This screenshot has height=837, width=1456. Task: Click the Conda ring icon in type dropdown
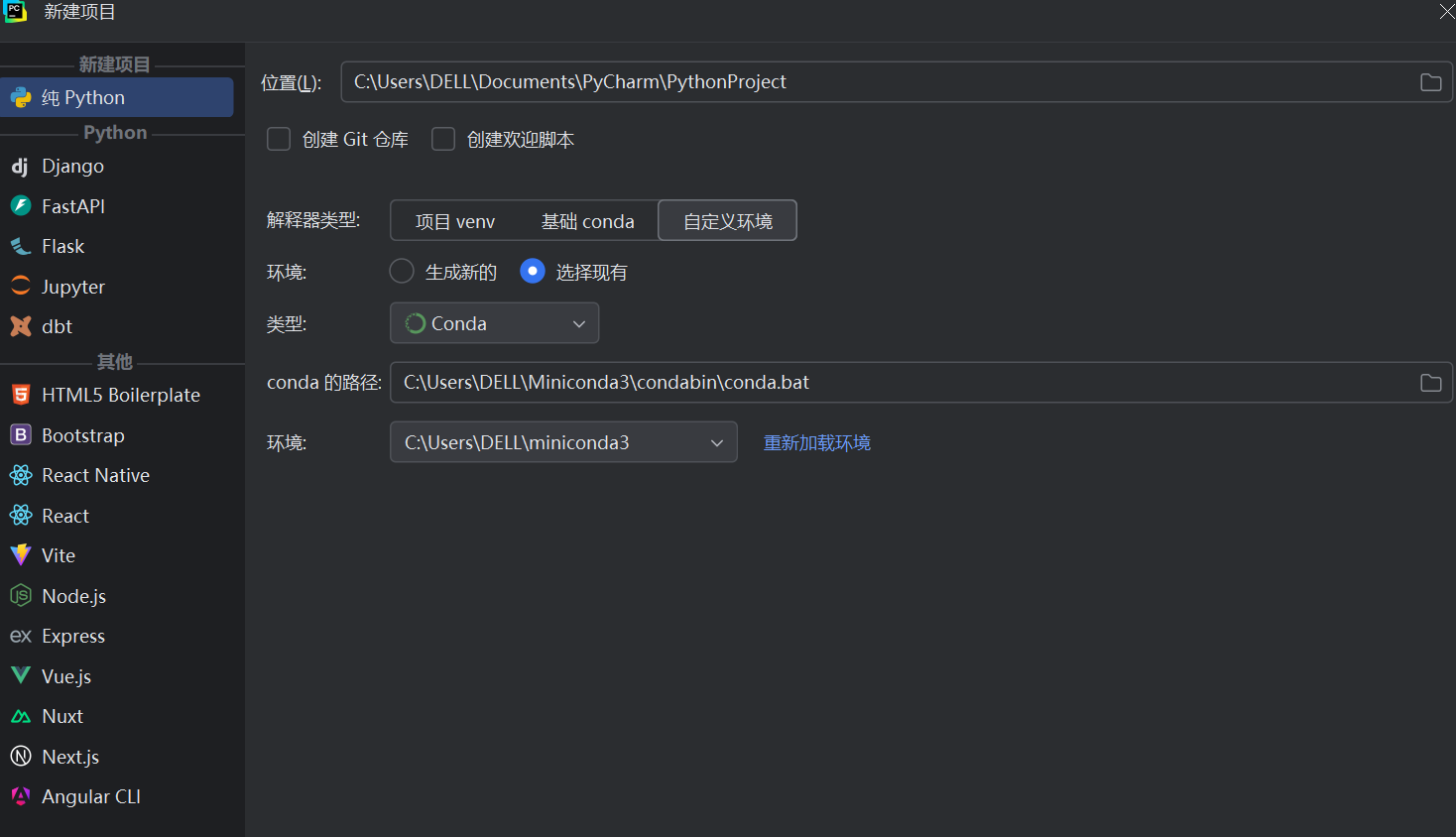[x=416, y=323]
